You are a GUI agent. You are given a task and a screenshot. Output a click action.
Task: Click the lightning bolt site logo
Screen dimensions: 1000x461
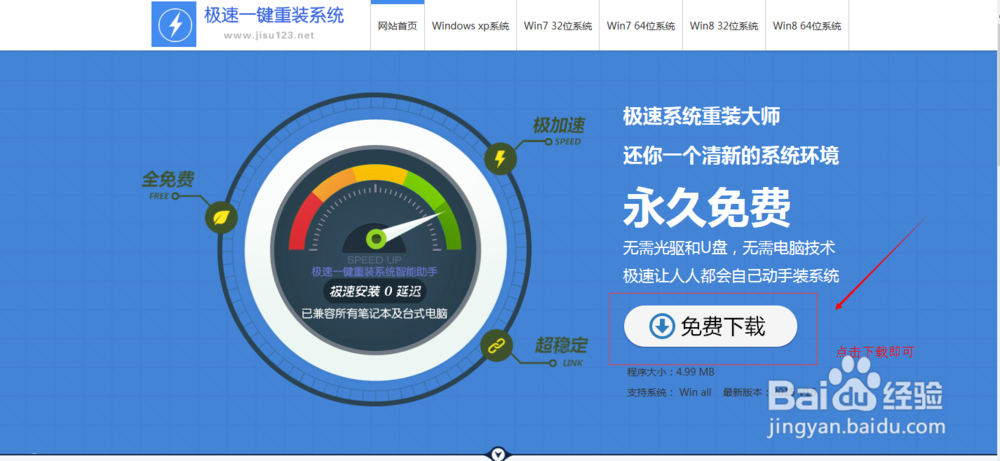point(173,24)
